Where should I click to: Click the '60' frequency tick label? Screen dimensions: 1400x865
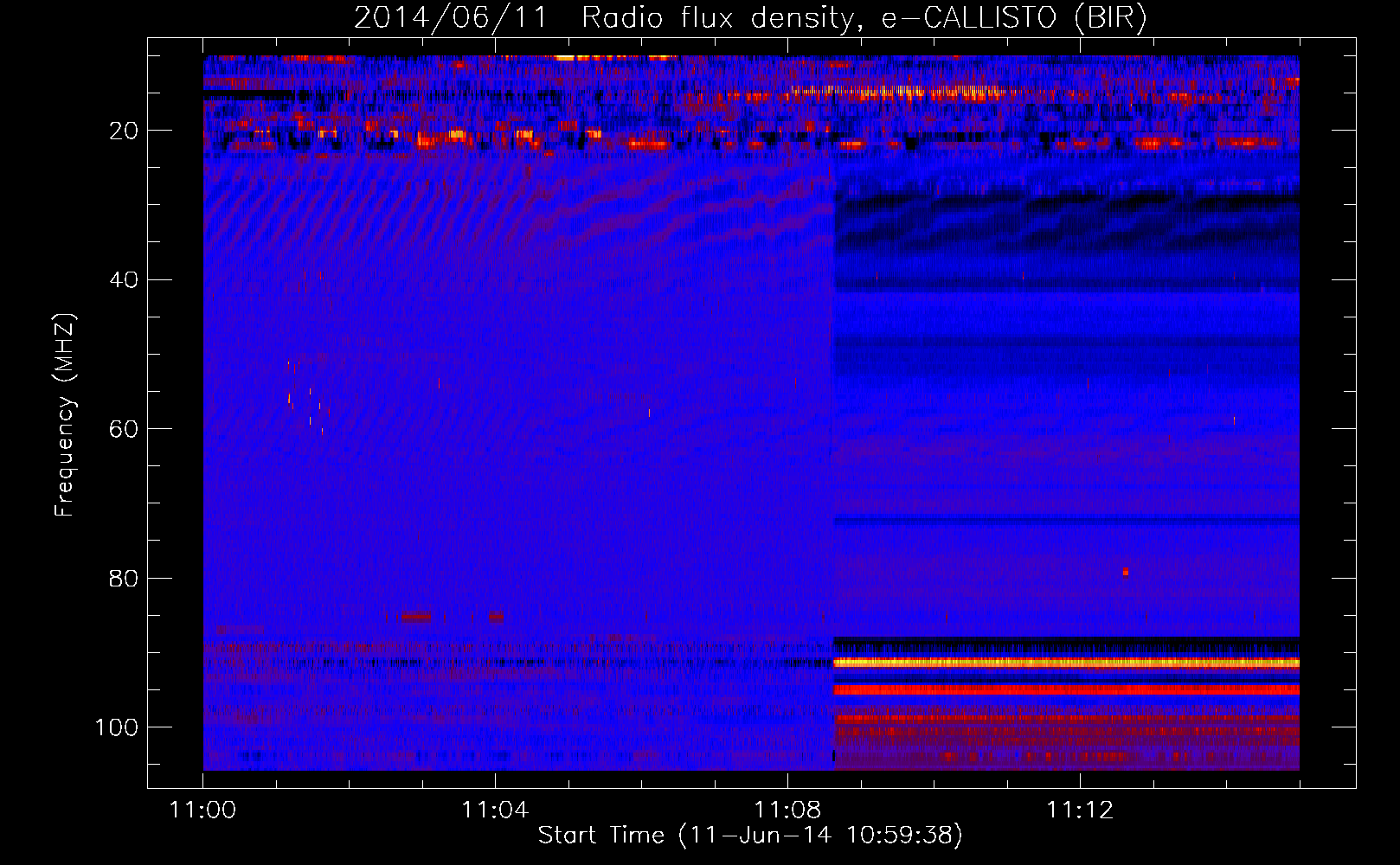pyautogui.click(x=124, y=429)
